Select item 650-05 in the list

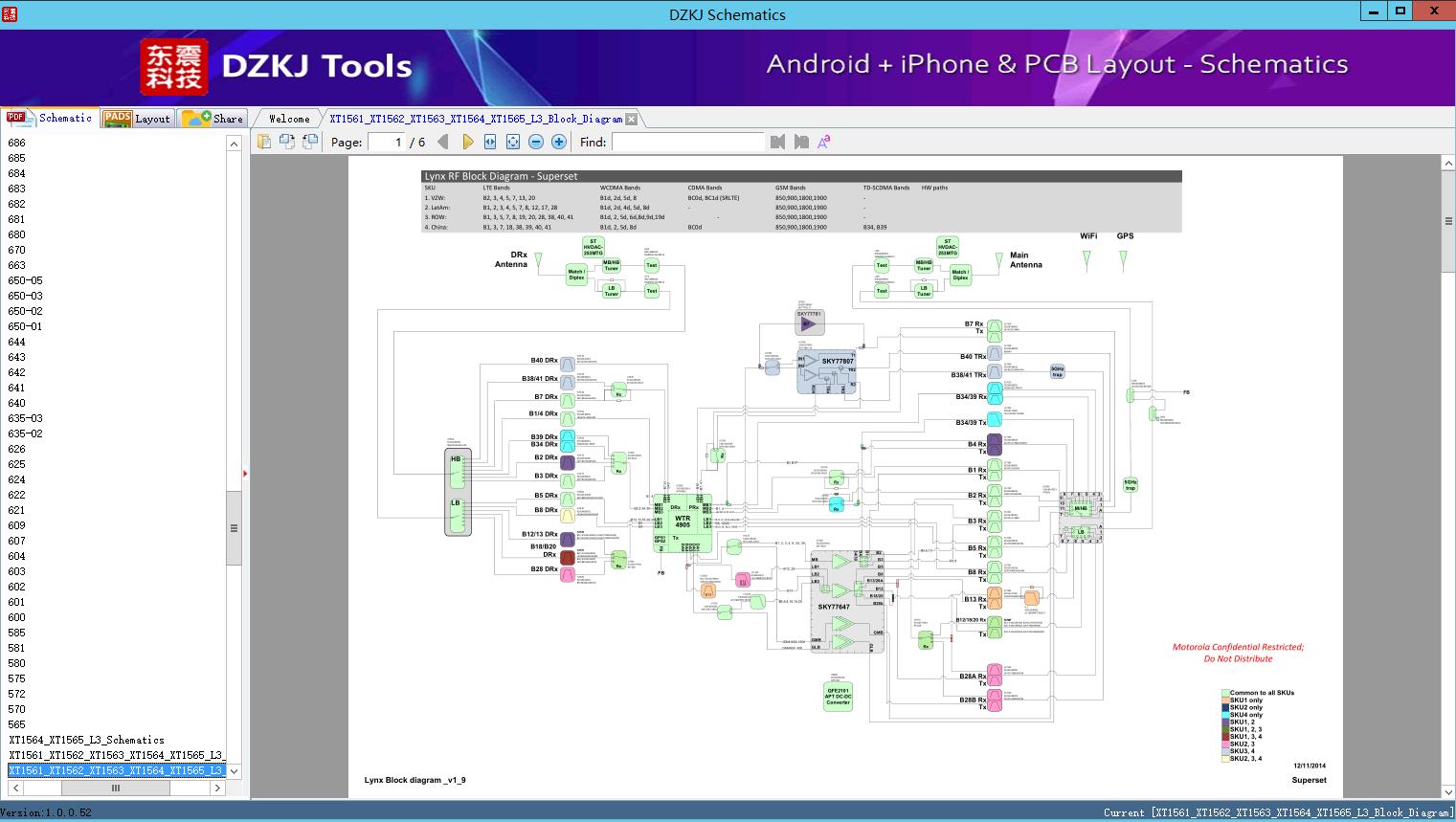point(26,280)
